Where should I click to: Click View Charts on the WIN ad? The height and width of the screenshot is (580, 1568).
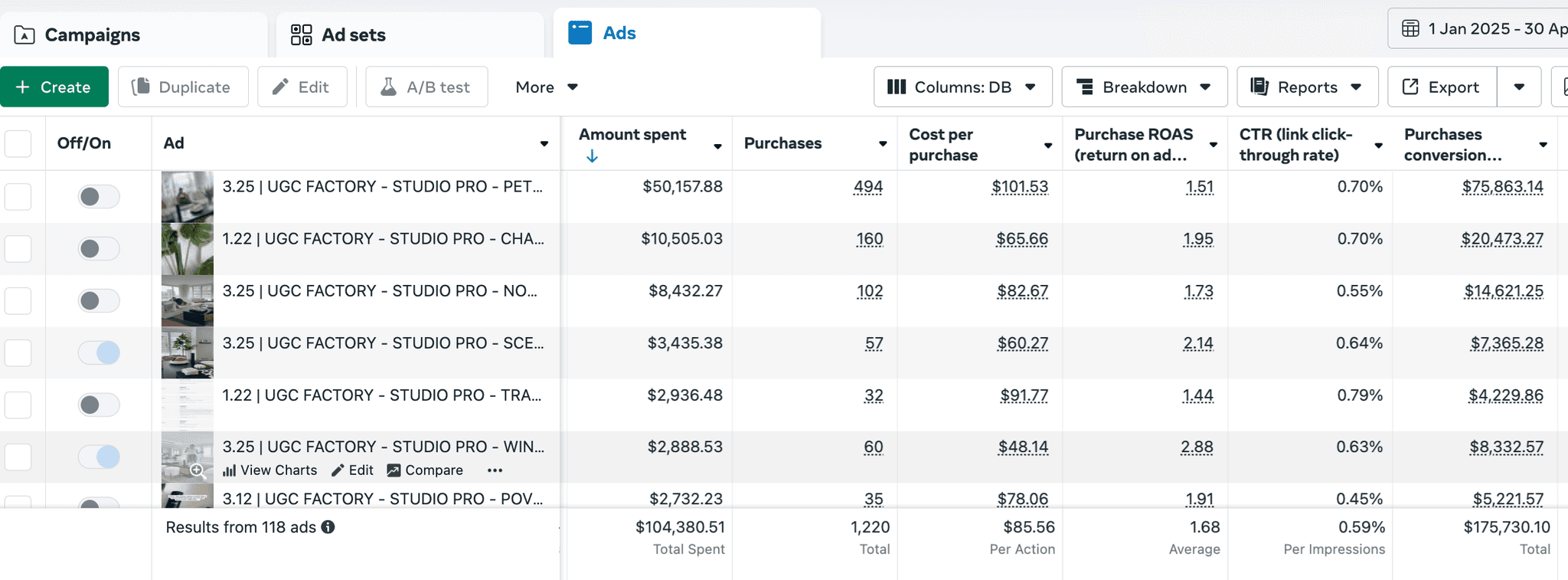(269, 470)
